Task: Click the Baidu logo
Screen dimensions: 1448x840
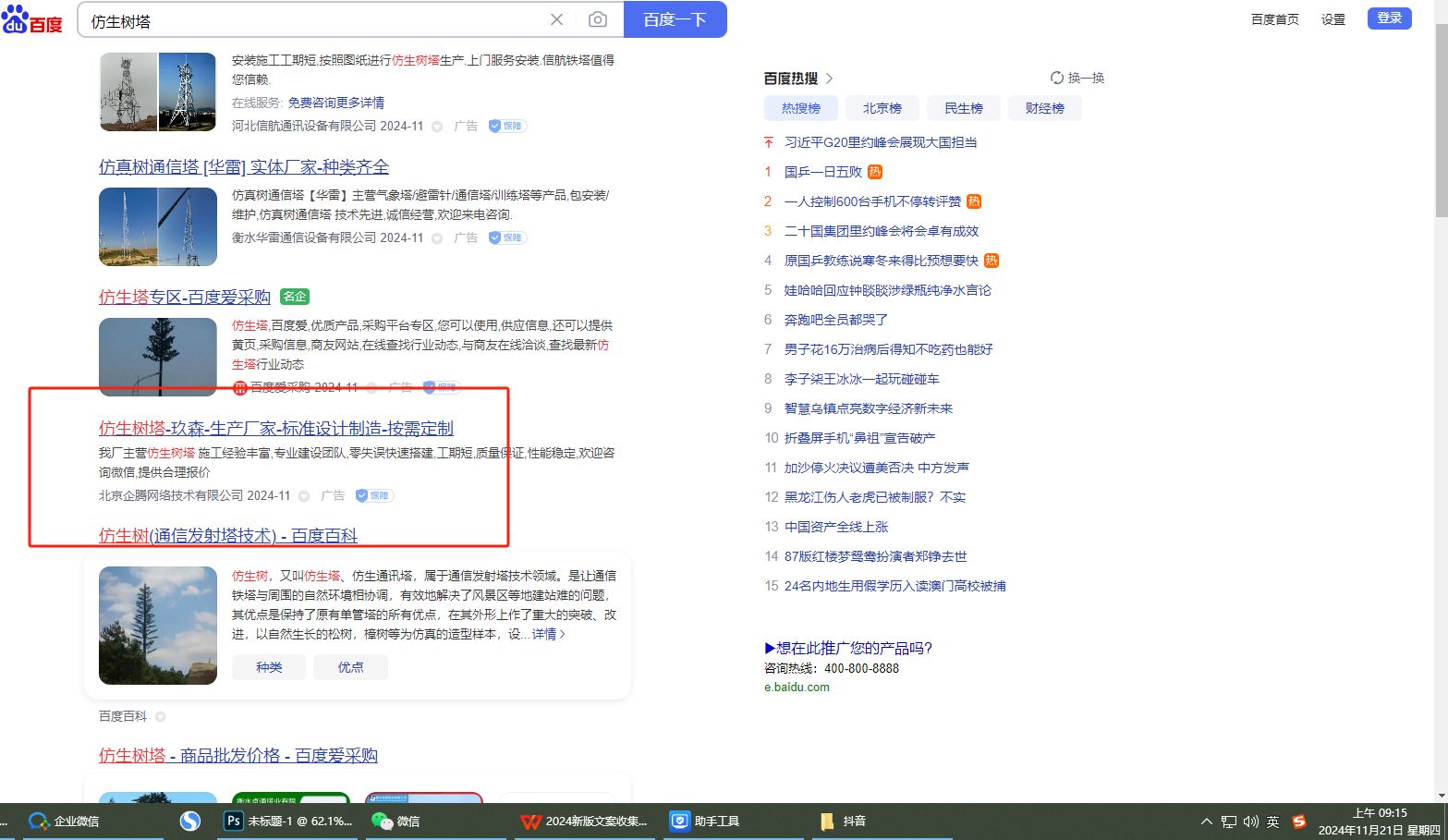Action: tap(32, 19)
